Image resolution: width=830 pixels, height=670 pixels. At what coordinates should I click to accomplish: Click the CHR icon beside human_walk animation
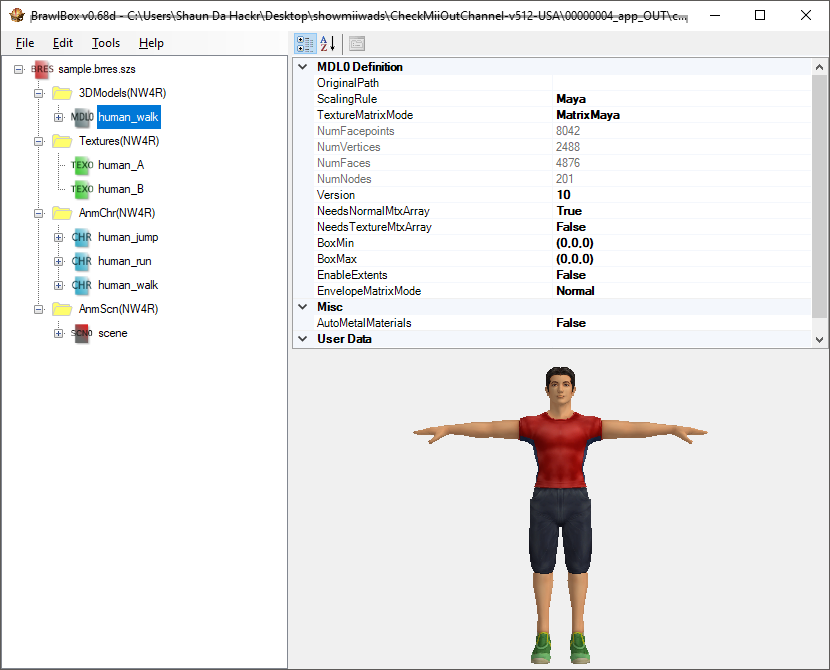(x=82, y=285)
